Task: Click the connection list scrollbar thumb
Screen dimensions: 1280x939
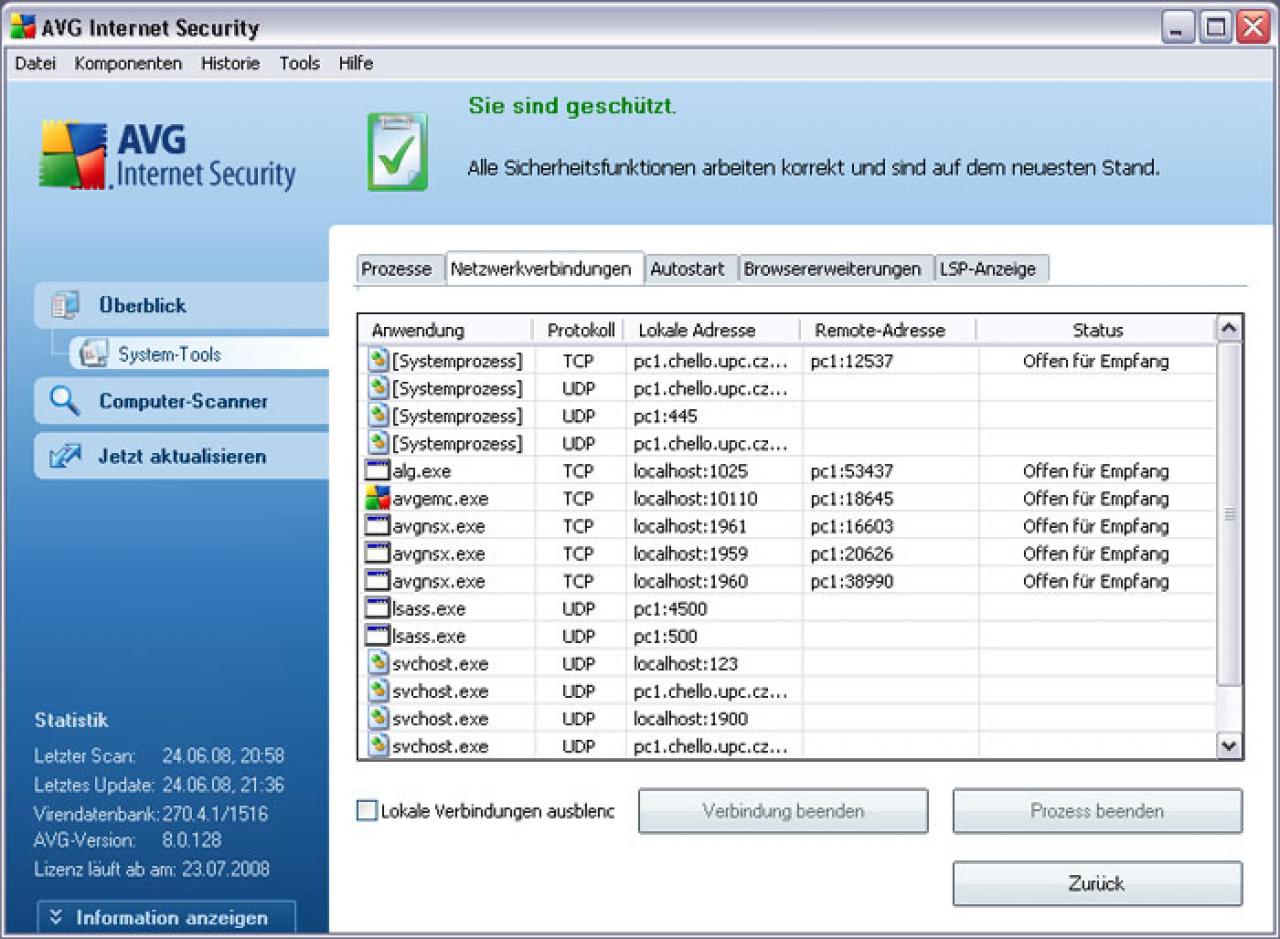Action: [x=1230, y=514]
